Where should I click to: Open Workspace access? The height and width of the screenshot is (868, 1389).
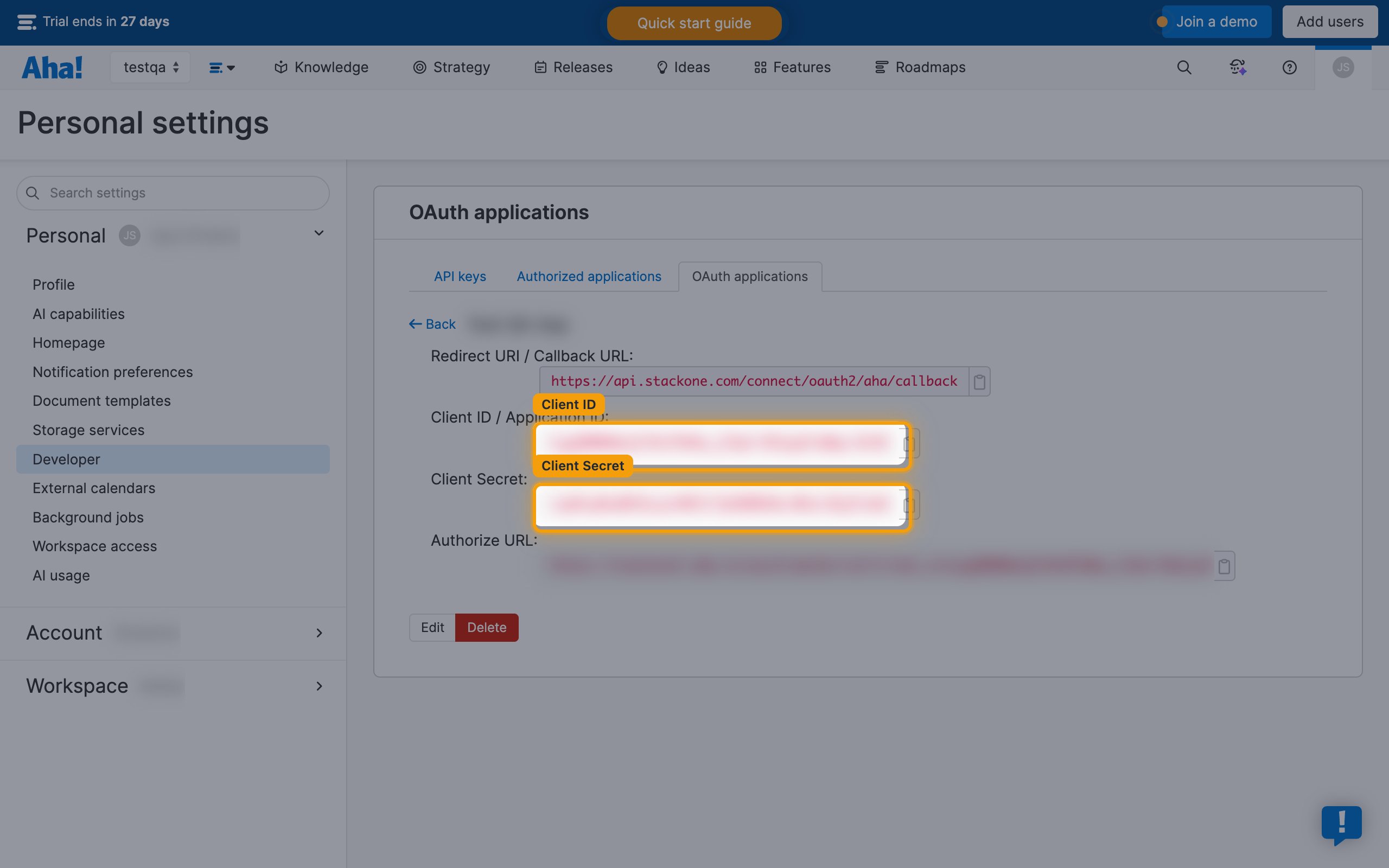click(95, 546)
